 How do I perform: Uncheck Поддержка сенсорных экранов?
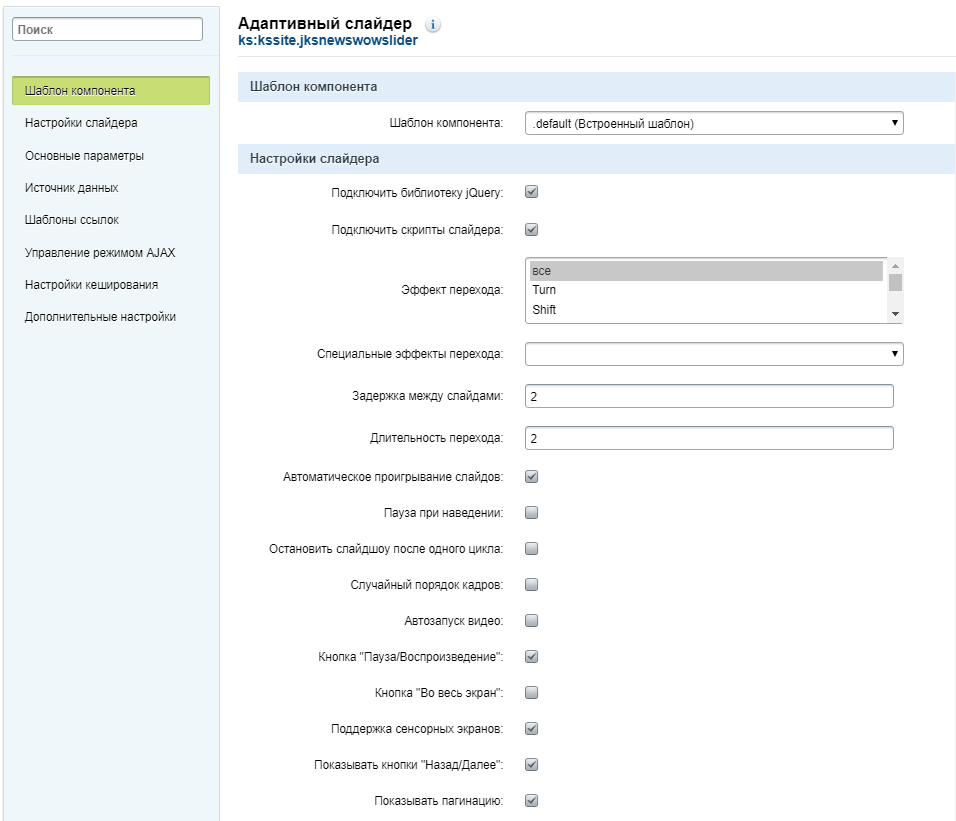pyautogui.click(x=532, y=728)
